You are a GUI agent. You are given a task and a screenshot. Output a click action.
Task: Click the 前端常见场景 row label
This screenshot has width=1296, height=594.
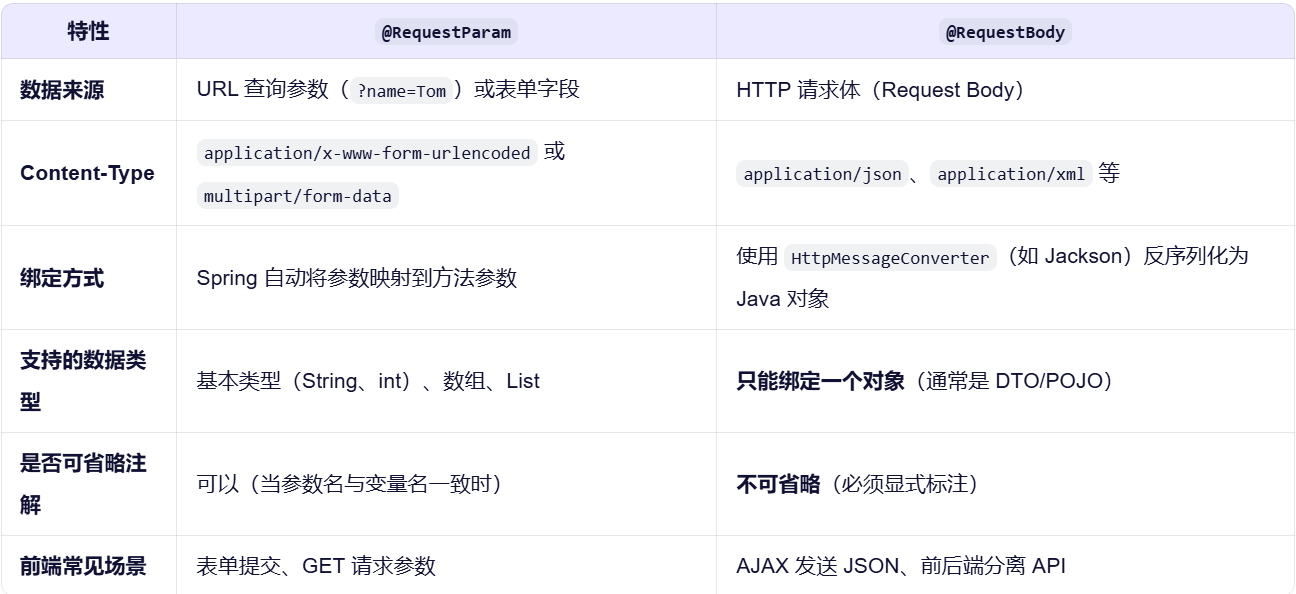pyautogui.click(x=83, y=566)
